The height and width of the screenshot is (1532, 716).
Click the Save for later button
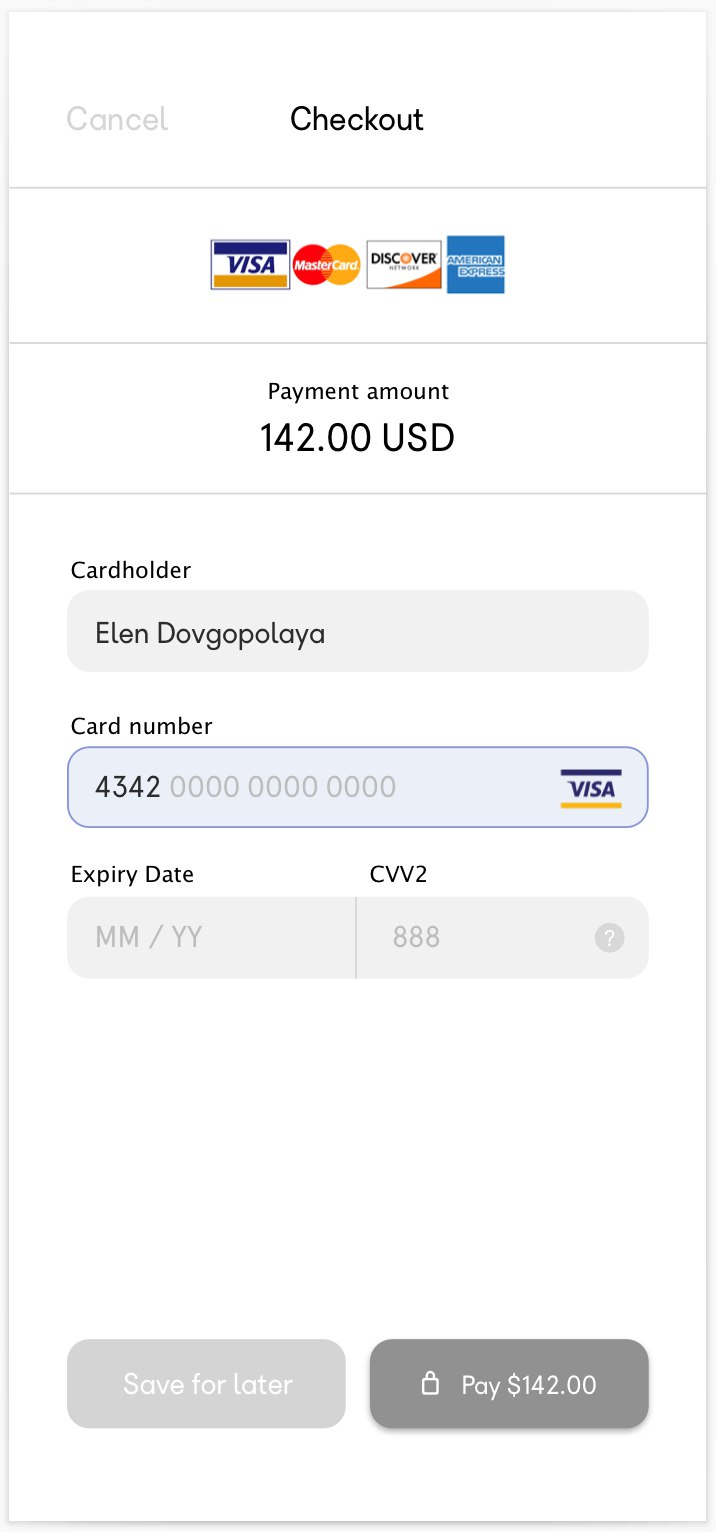[206, 1384]
